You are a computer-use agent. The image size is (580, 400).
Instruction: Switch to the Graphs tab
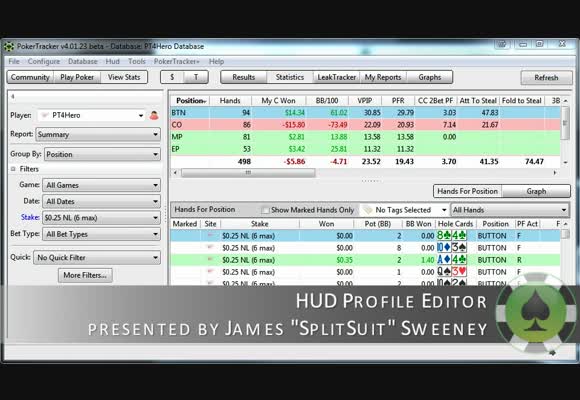[x=429, y=77]
